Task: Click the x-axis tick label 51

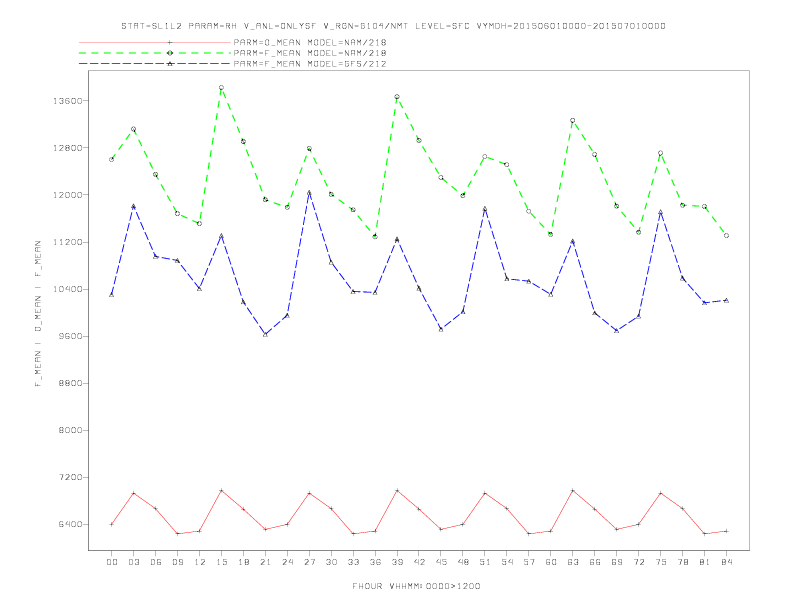Action: point(485,562)
